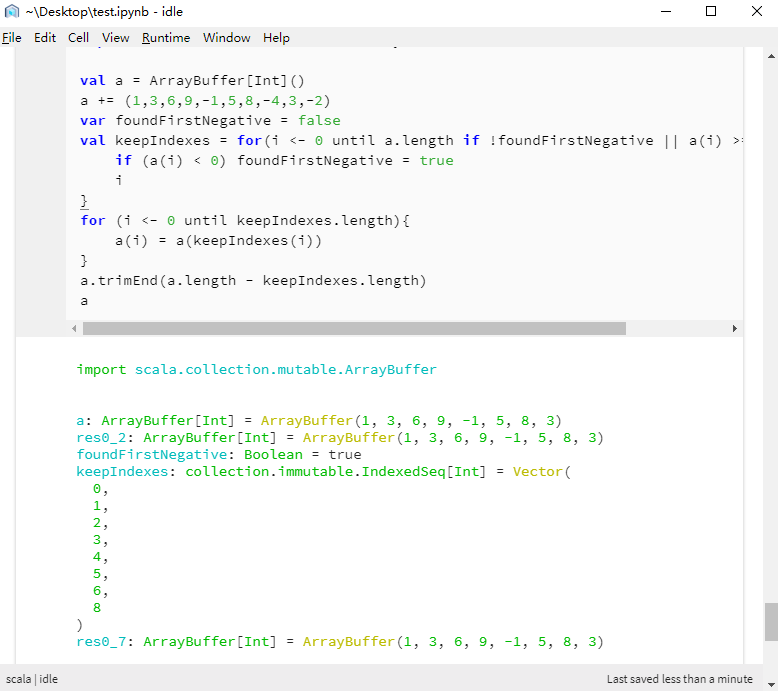The image size is (778, 691).
Task: Place cursor on 'var foundFirstNegative = false' line
Action: [x=210, y=120]
